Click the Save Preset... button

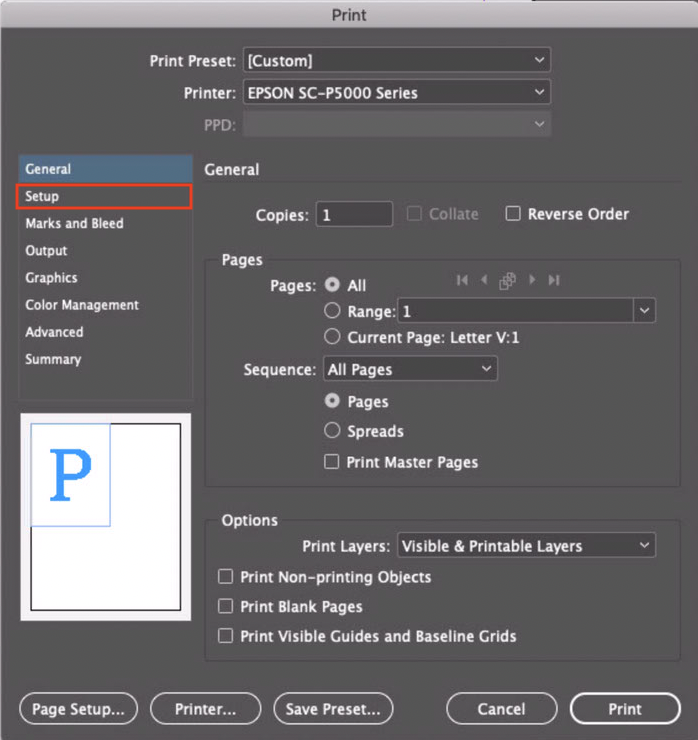(x=333, y=708)
